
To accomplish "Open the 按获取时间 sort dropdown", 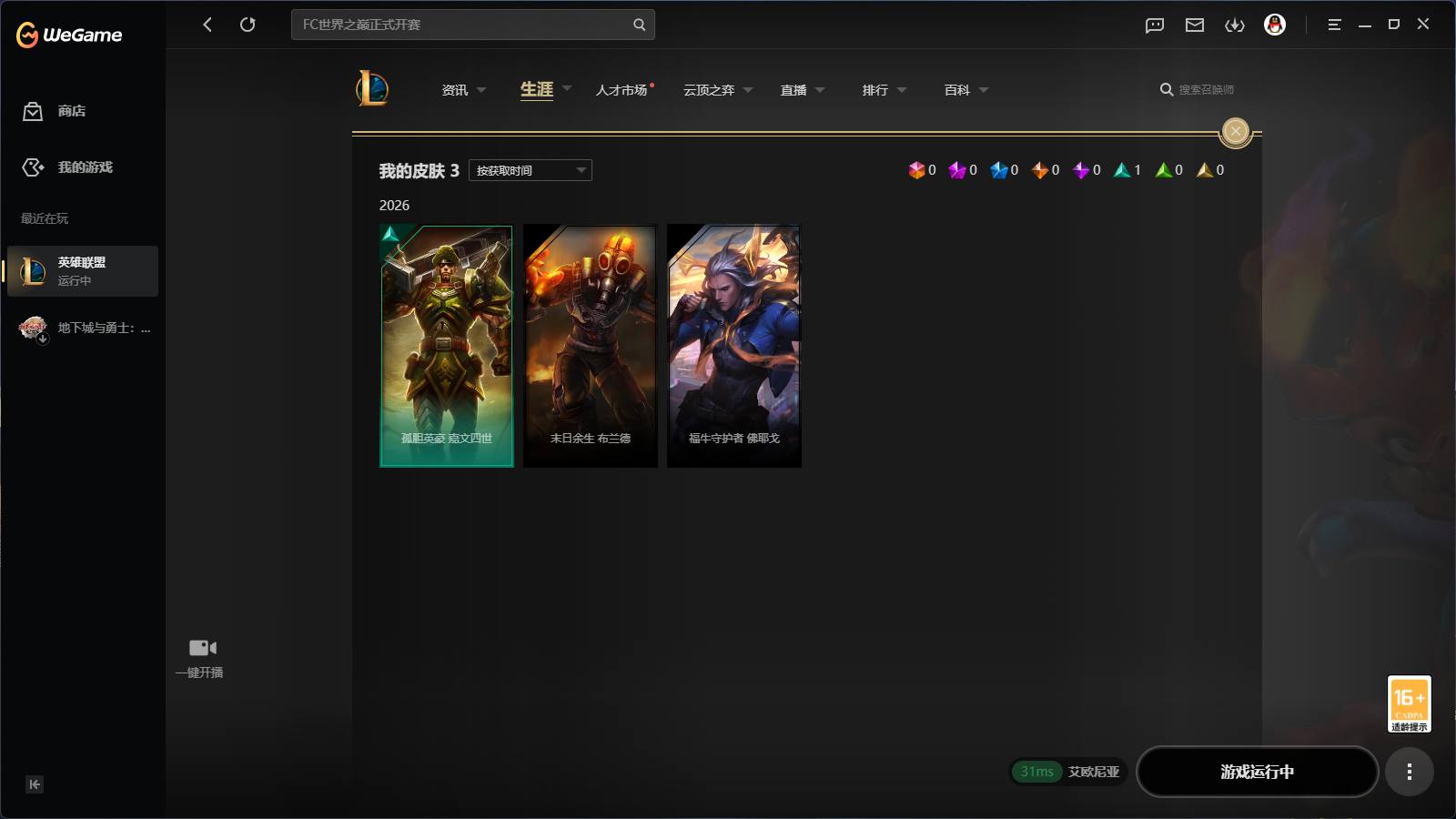I will pyautogui.click(x=531, y=170).
